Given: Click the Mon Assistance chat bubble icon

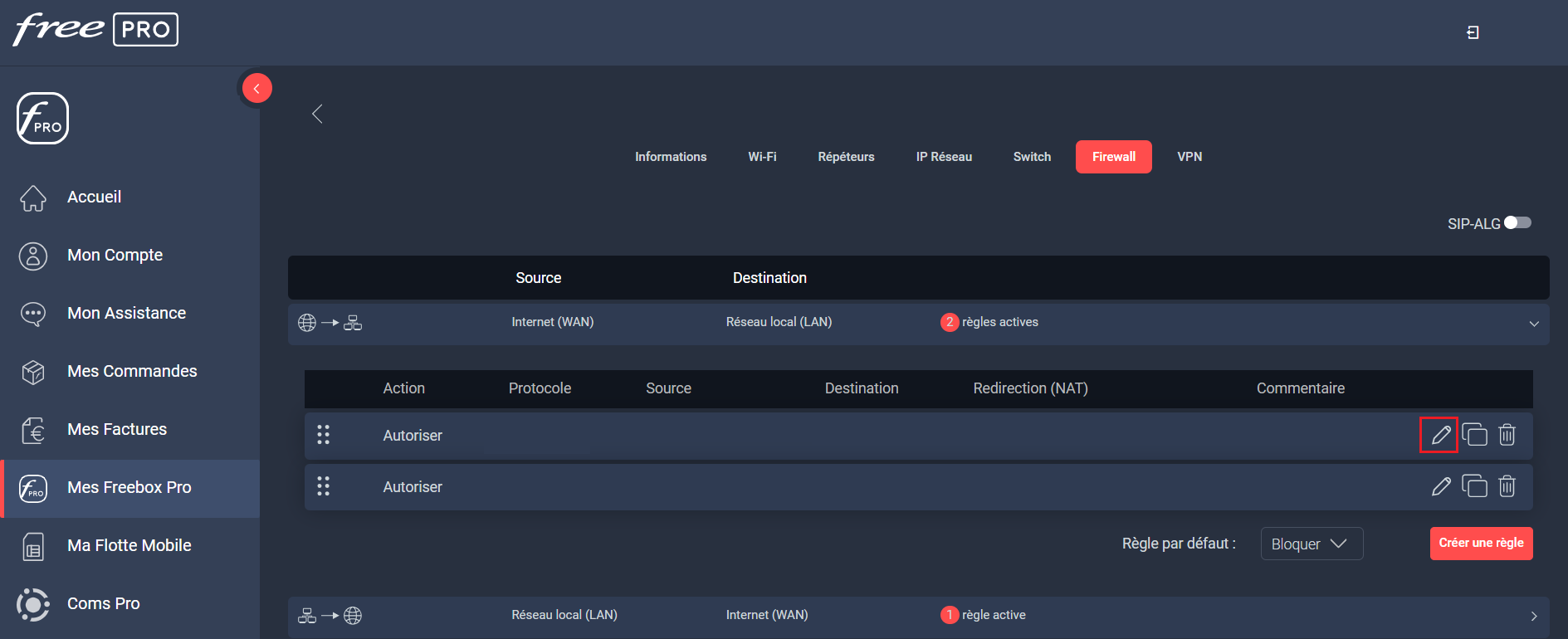Looking at the screenshot, I should coord(33,314).
